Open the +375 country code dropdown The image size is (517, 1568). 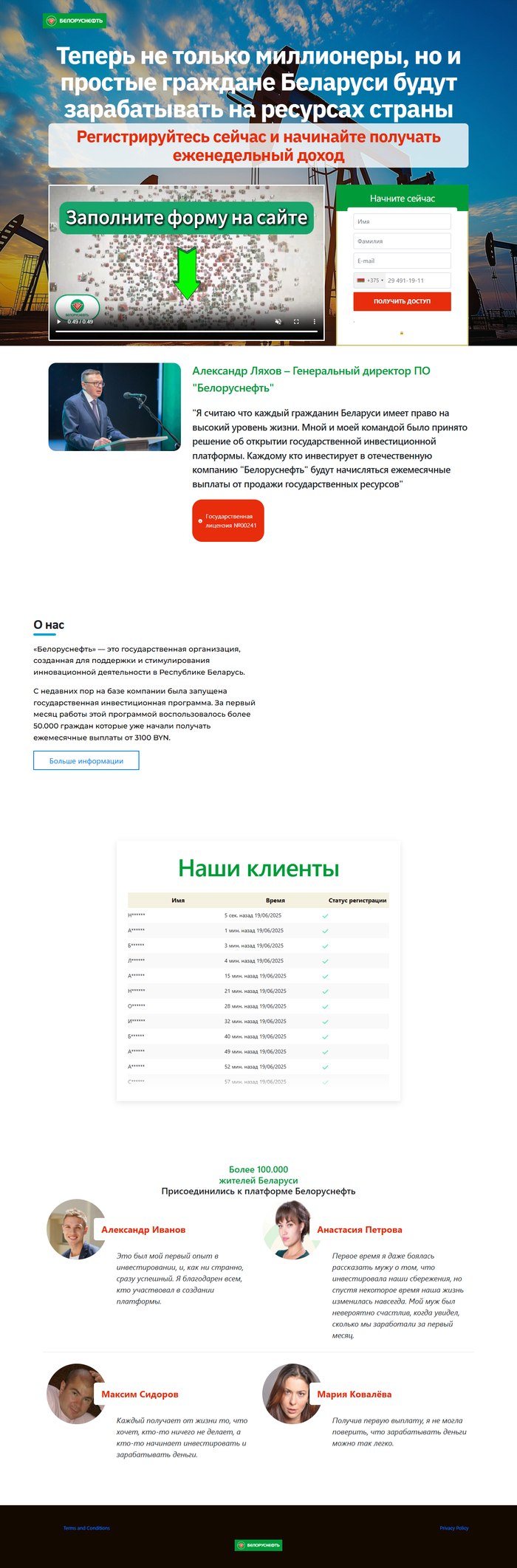coord(370,281)
